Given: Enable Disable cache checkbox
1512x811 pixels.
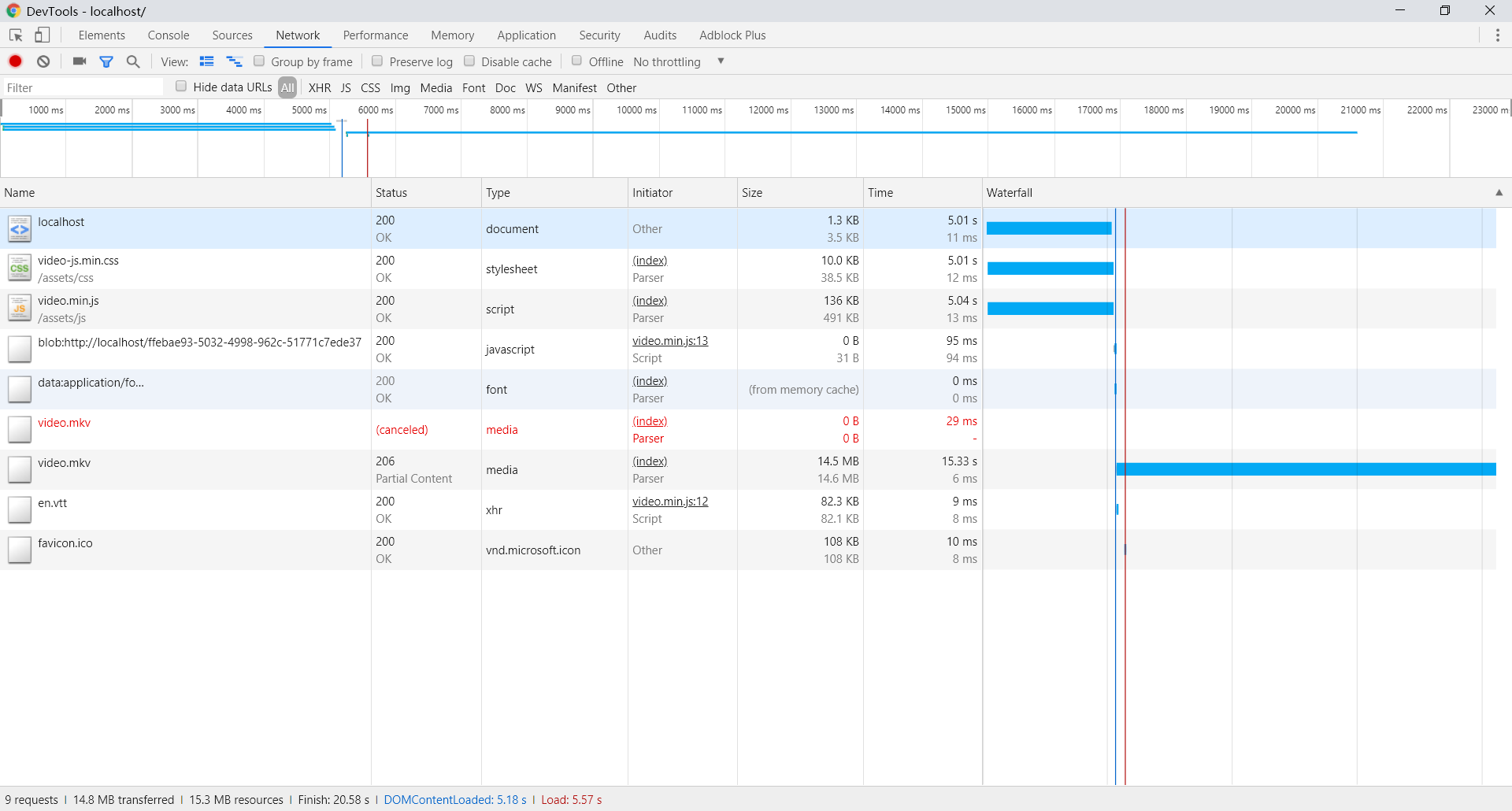Looking at the screenshot, I should coord(469,61).
